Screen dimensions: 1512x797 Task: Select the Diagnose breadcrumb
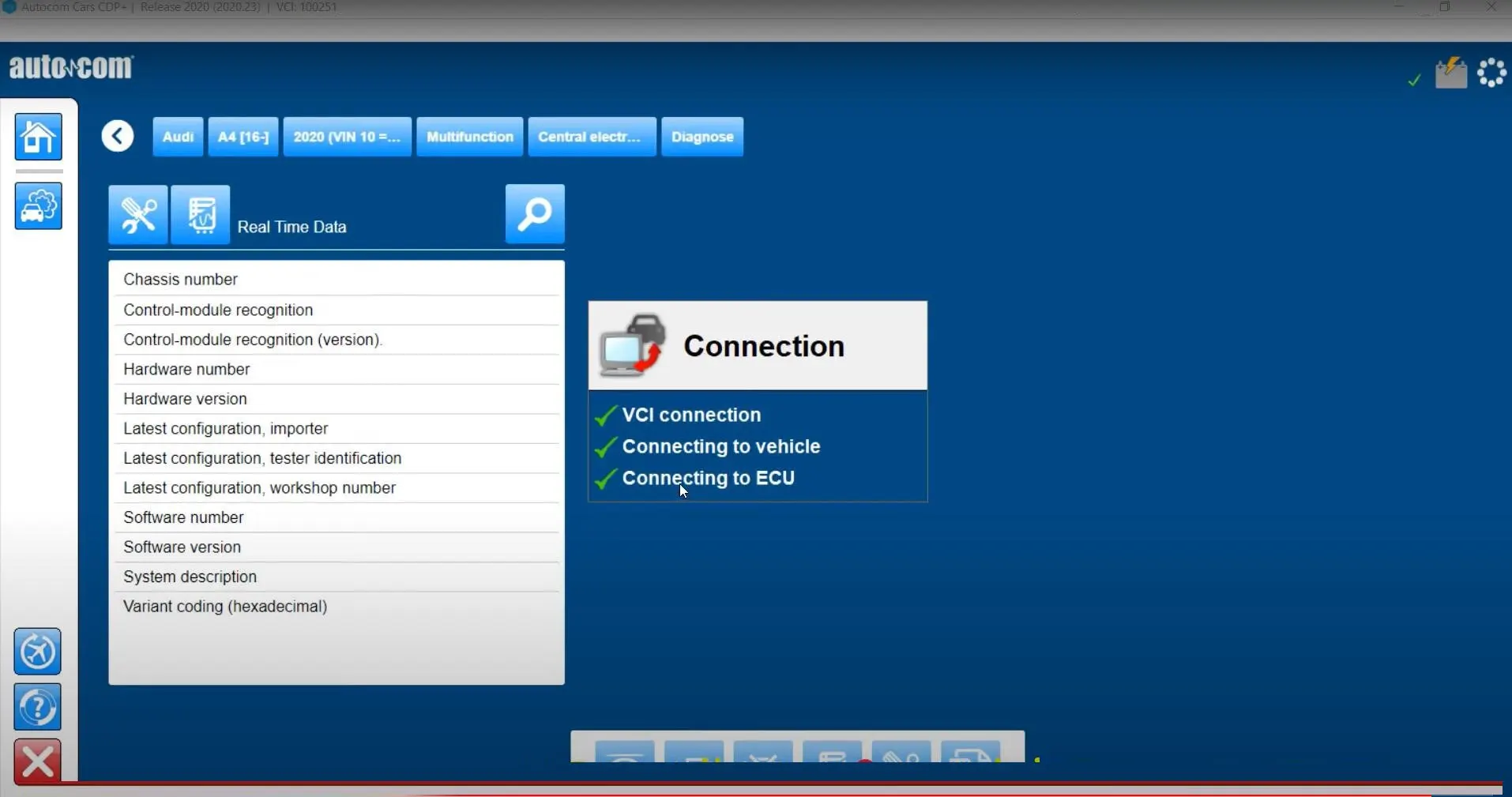tap(702, 137)
